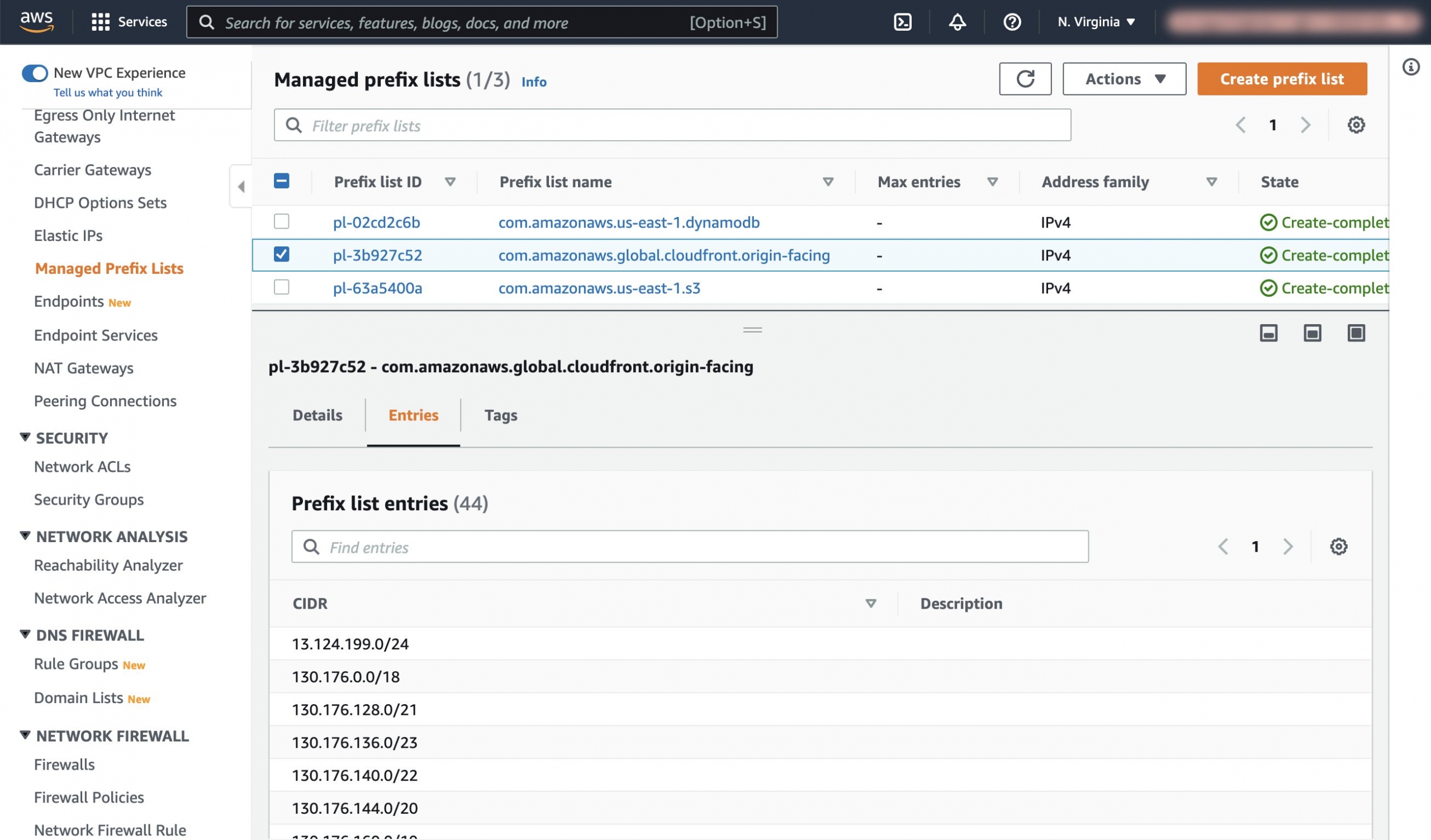Switch to the Entries tab
The height and width of the screenshot is (840, 1431).
(413, 415)
